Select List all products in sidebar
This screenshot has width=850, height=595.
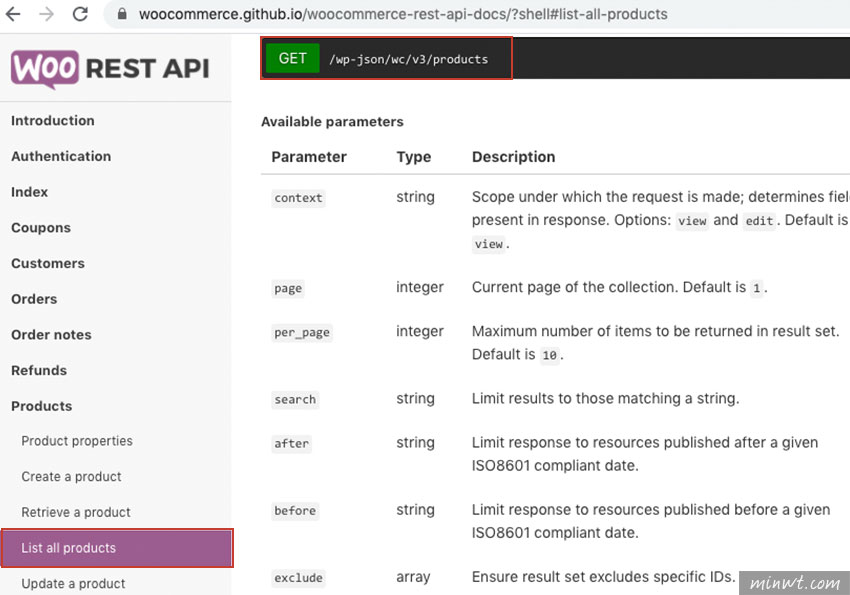[x=117, y=548]
